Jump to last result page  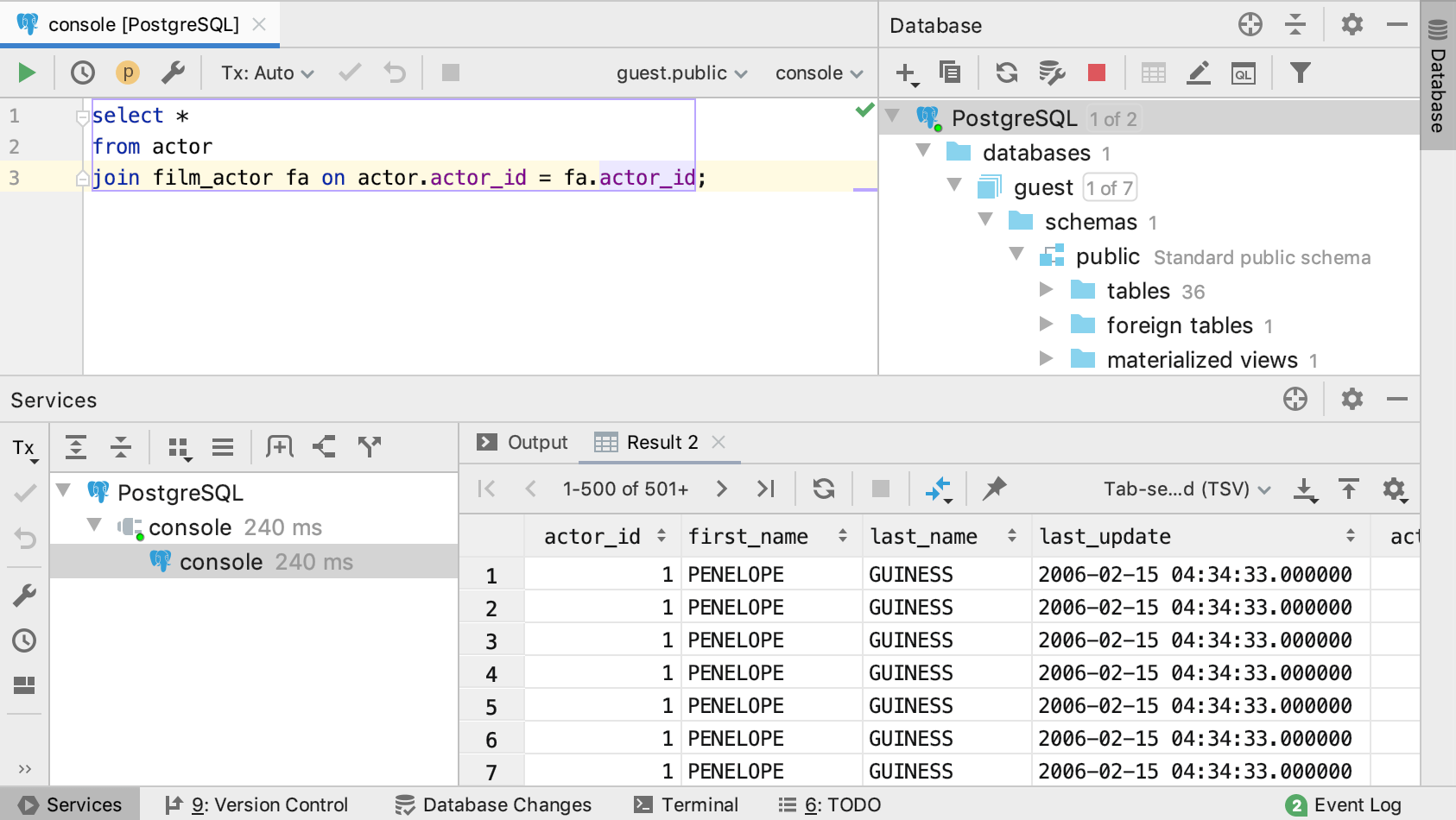pyautogui.click(x=766, y=489)
